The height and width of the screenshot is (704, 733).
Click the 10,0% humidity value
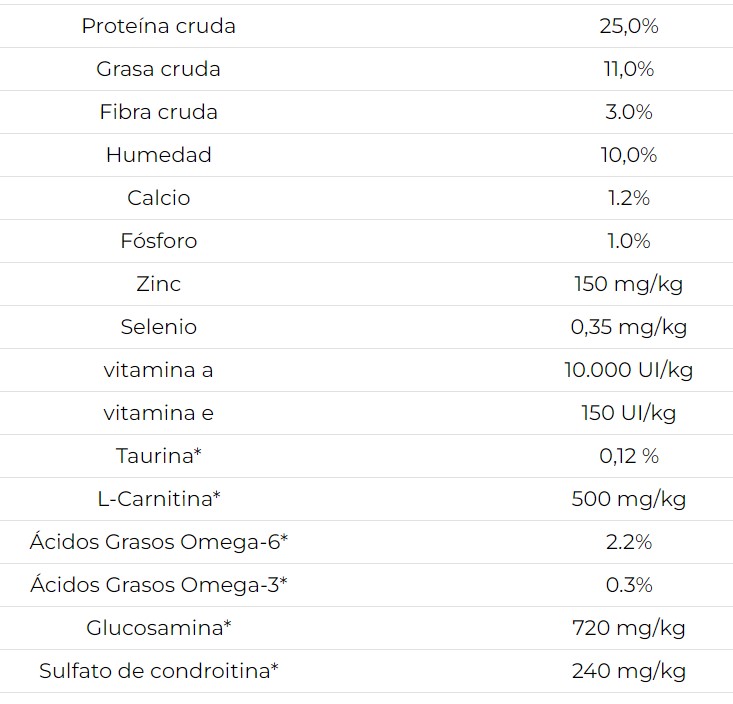(x=628, y=155)
